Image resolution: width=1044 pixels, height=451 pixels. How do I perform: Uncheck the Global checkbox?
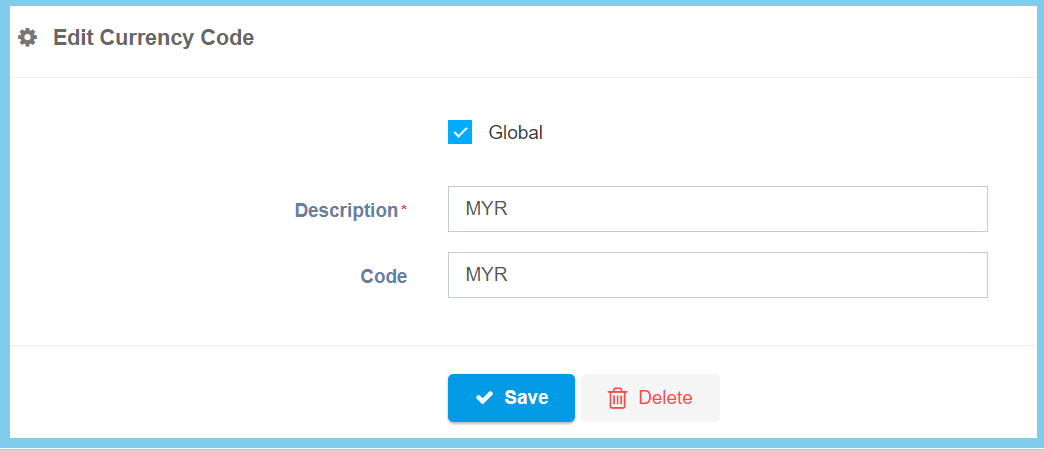coord(460,132)
